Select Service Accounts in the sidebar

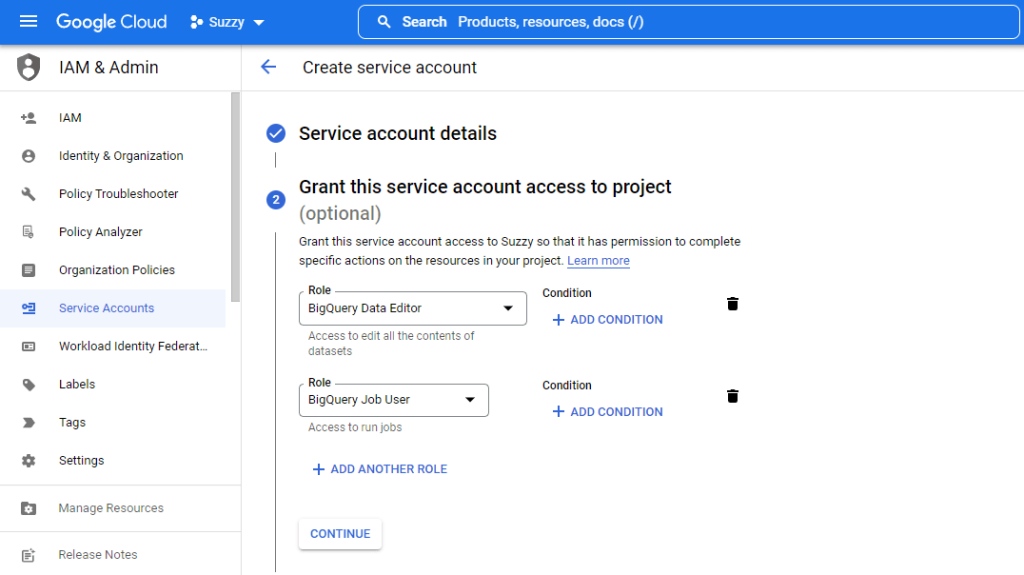click(x=106, y=308)
